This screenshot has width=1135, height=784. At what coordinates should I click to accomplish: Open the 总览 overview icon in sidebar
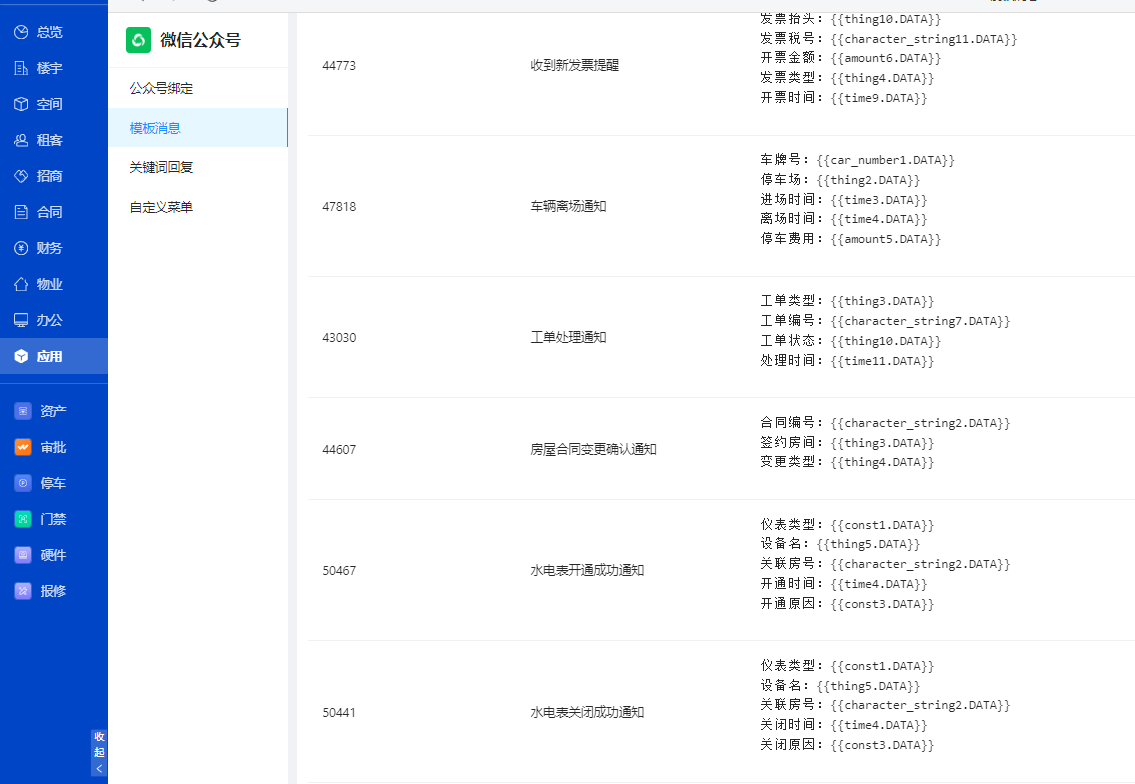tap(21, 32)
